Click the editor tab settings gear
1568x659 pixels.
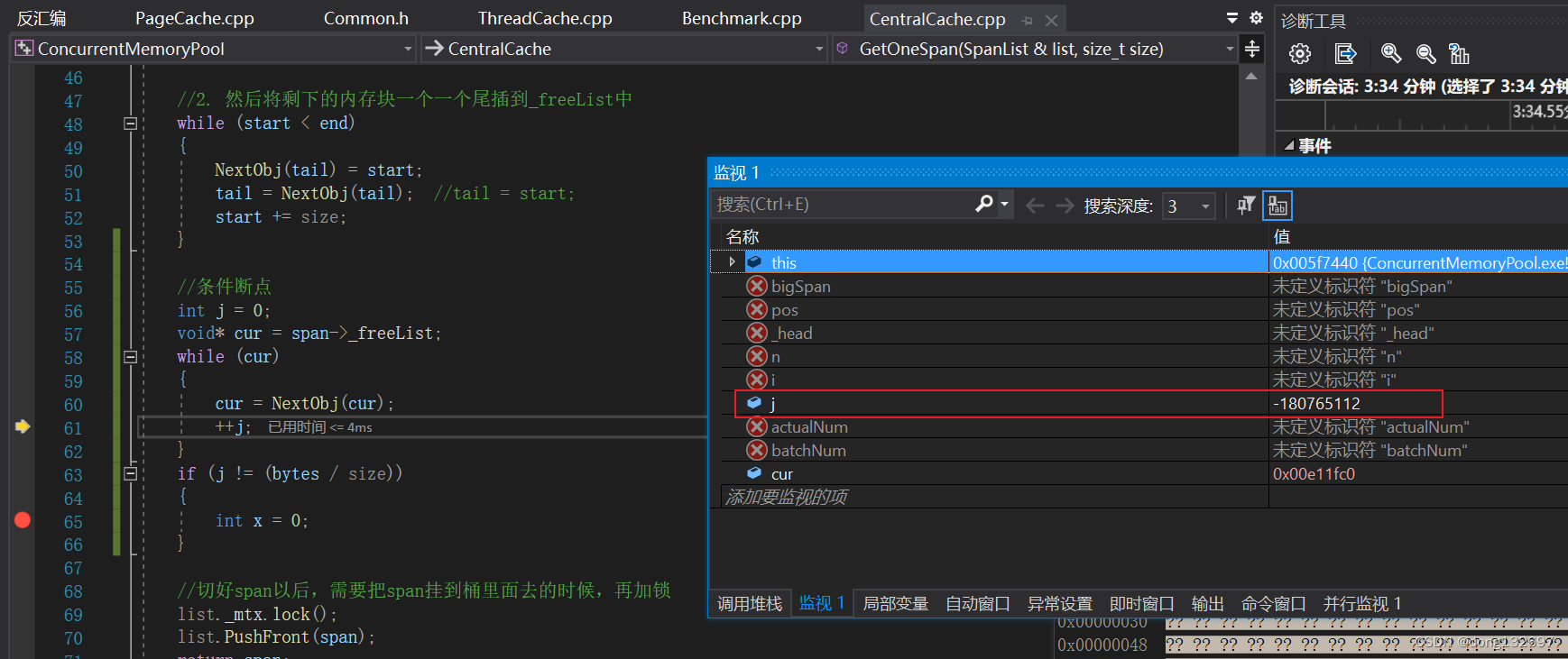click(x=1256, y=18)
